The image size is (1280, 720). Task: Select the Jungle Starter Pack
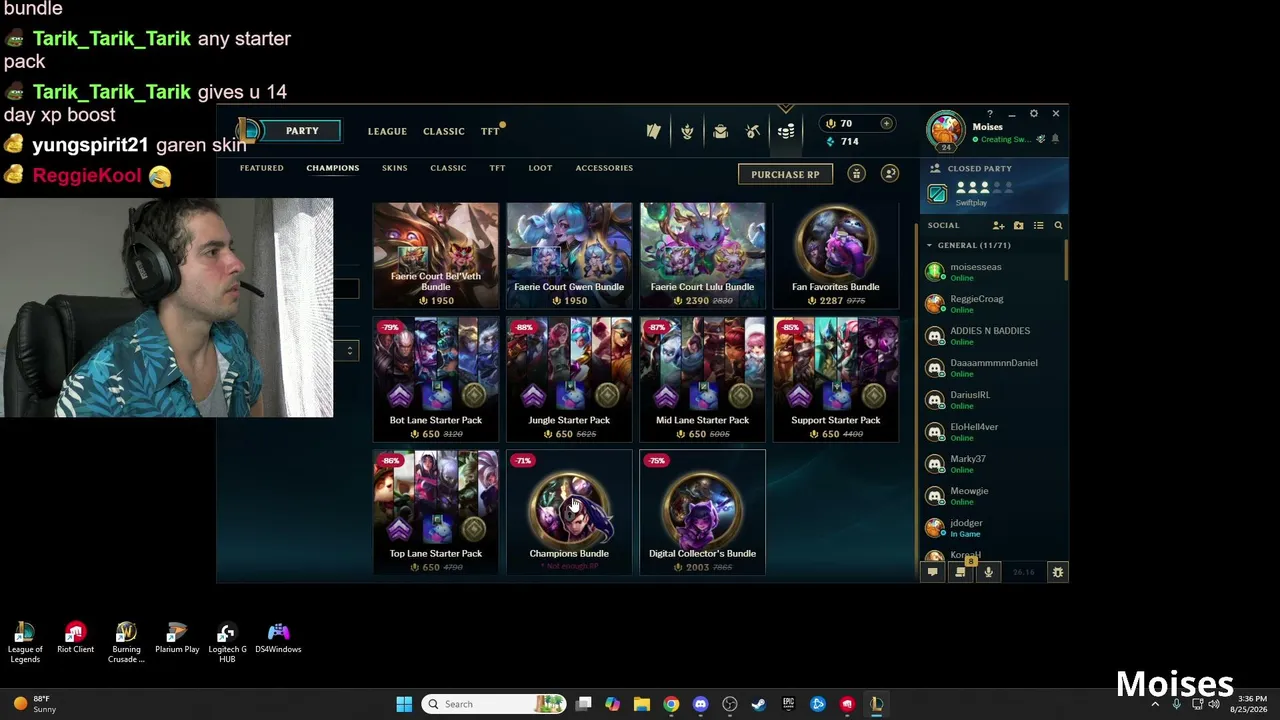tap(569, 379)
